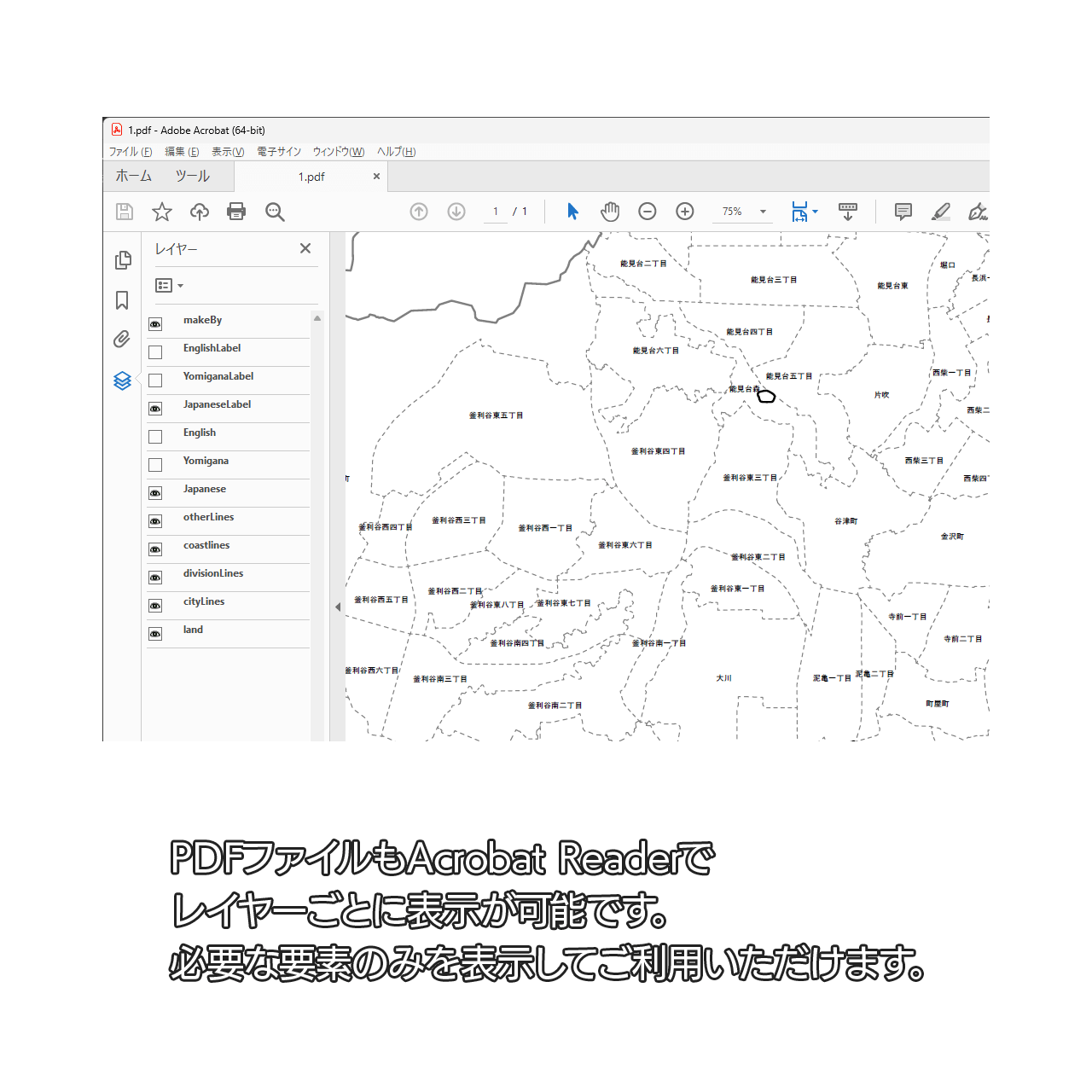
Task: Hide the cityLines layer
Action: [x=155, y=606]
